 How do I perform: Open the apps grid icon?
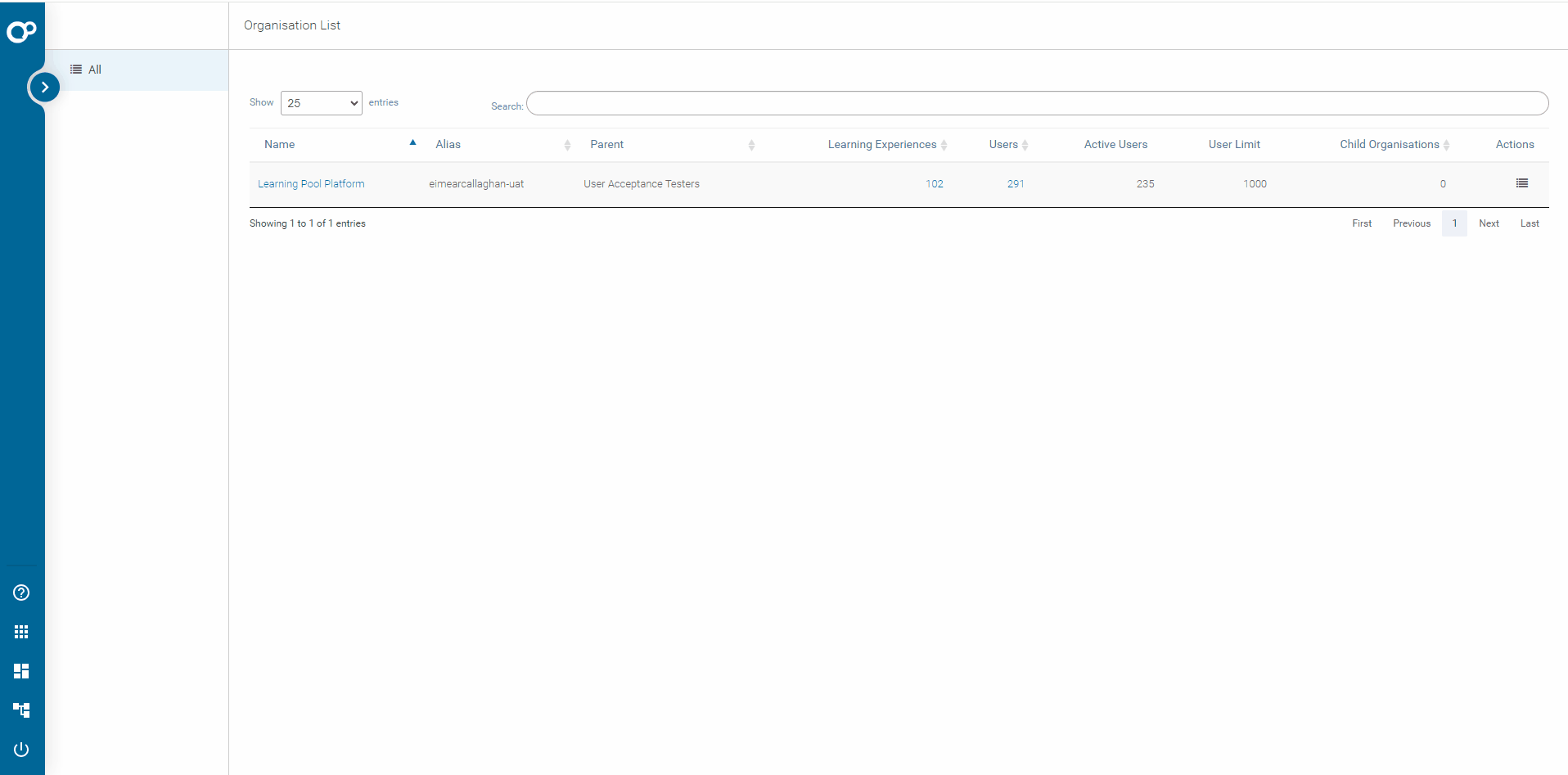(x=21, y=632)
